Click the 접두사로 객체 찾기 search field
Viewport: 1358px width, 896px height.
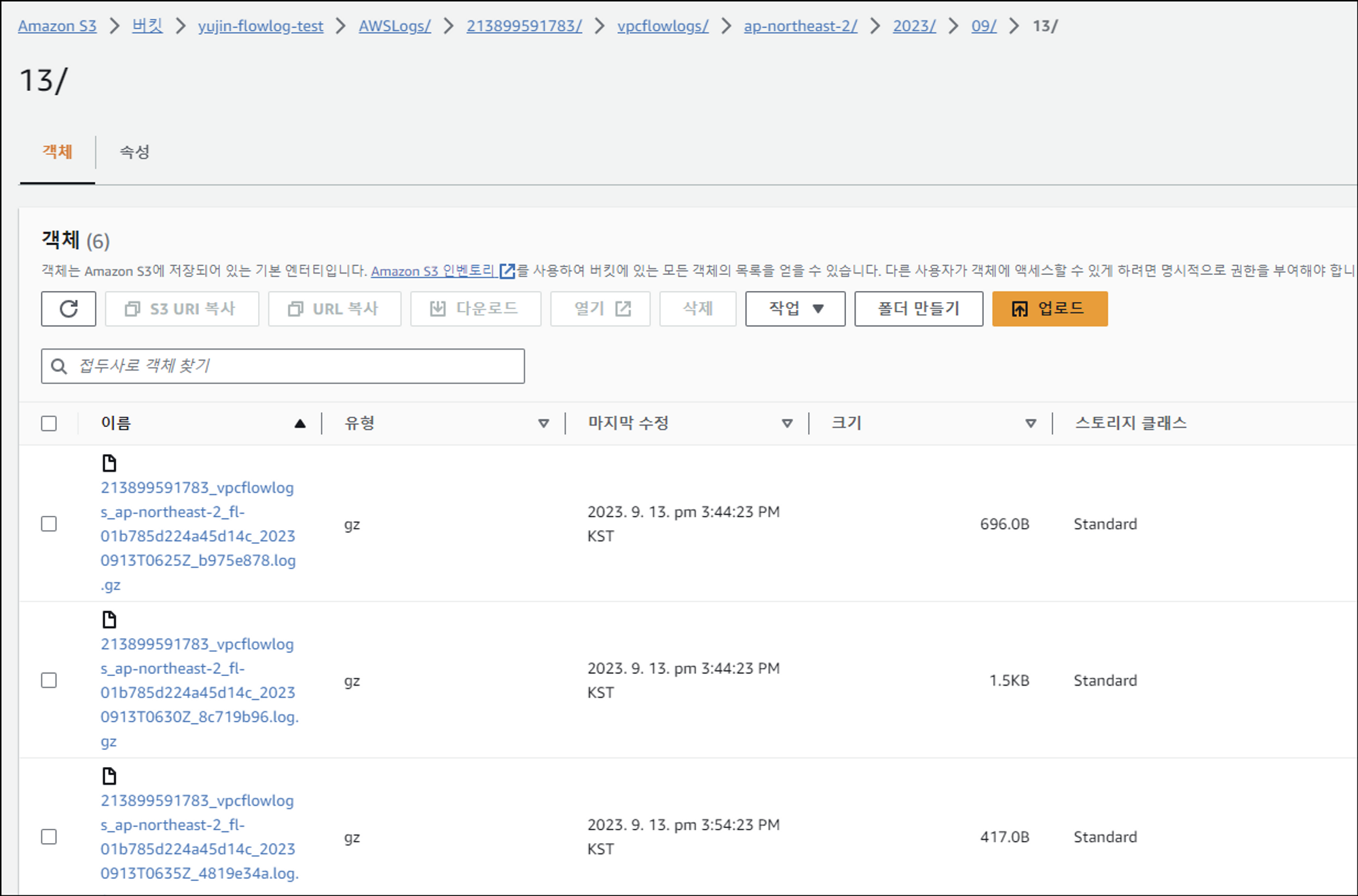coord(292,366)
